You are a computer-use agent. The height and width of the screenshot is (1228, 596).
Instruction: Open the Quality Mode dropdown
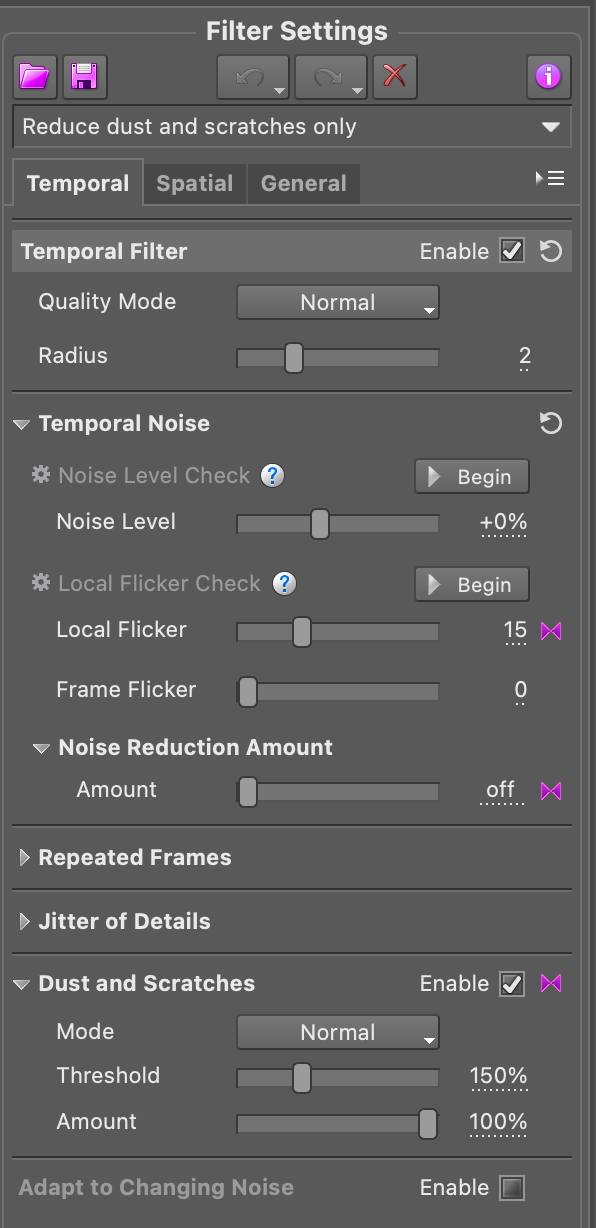pos(338,302)
